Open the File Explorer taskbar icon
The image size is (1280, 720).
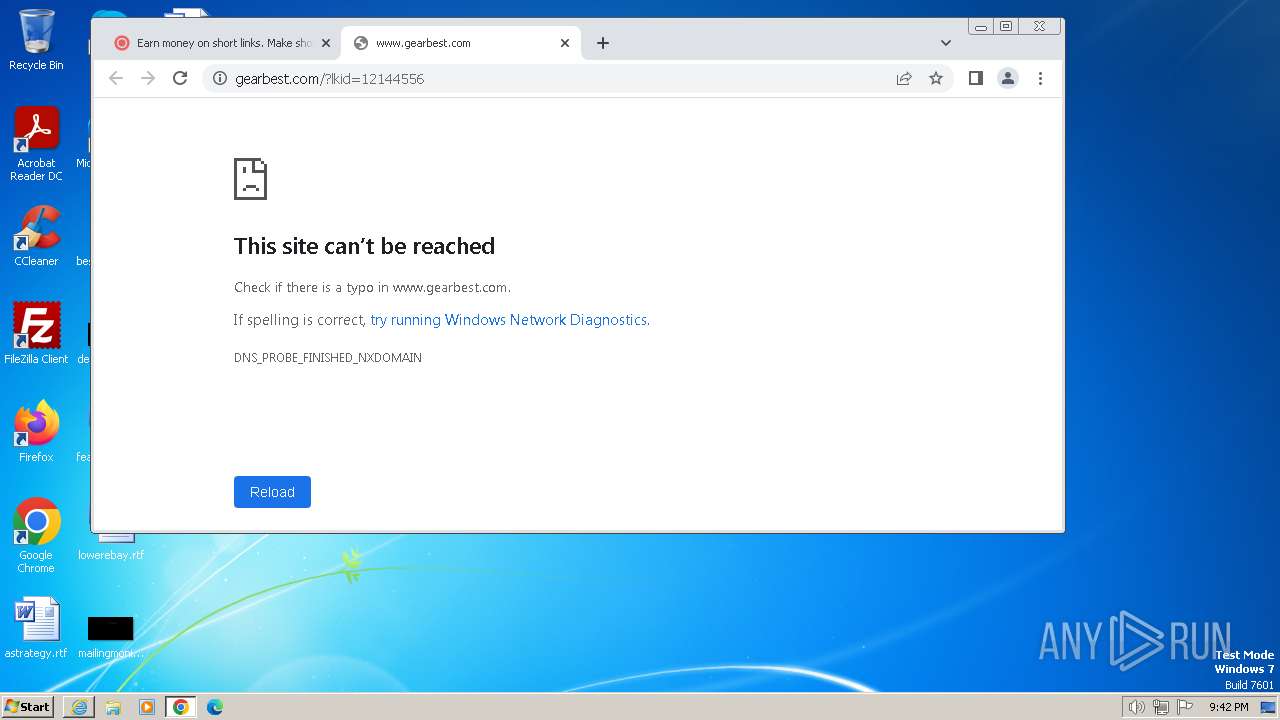[113, 707]
